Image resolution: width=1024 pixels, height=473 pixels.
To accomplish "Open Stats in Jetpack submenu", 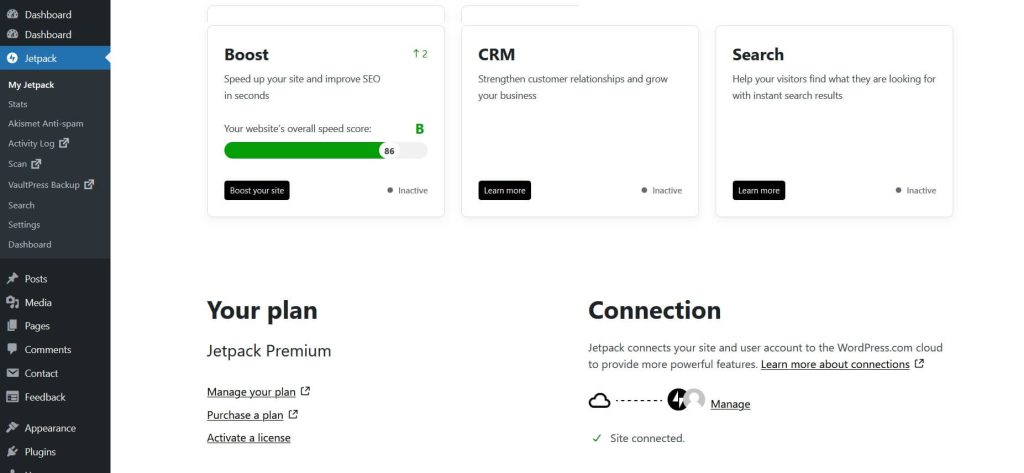I will click(x=18, y=104).
